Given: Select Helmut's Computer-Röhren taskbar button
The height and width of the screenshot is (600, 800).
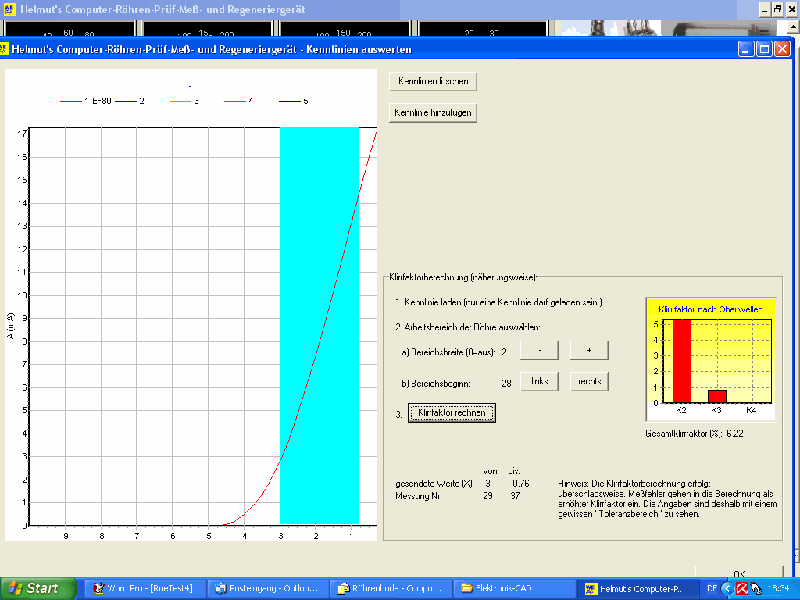Looking at the screenshot, I should point(639,588).
